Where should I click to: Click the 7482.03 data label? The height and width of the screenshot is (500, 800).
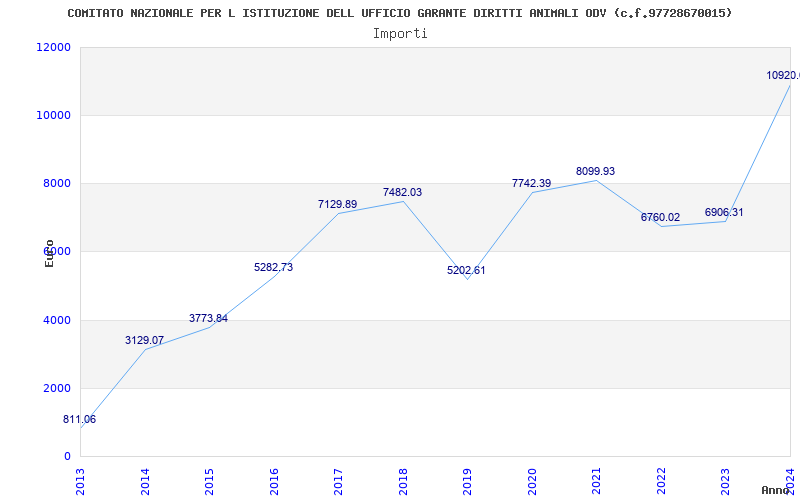click(x=403, y=192)
